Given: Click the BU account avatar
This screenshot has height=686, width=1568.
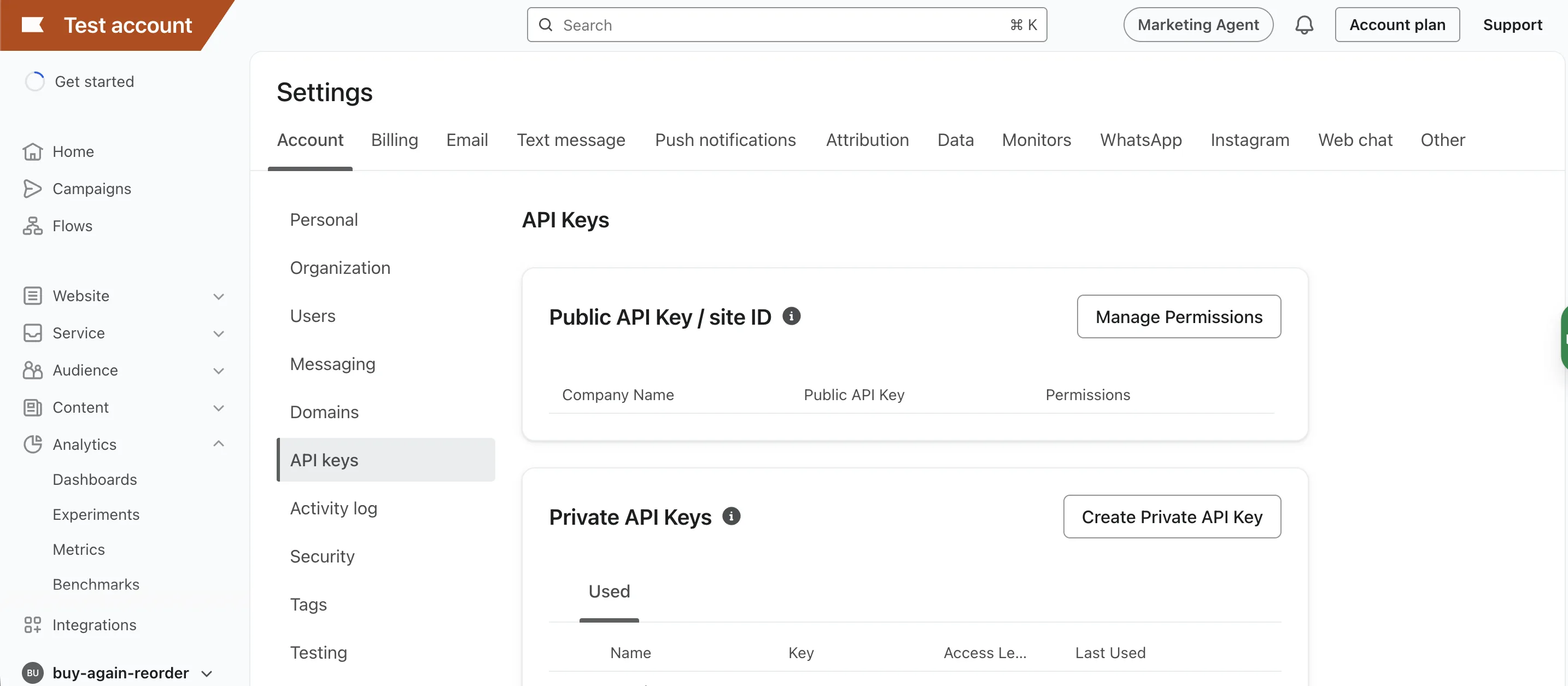Looking at the screenshot, I should click(33, 673).
